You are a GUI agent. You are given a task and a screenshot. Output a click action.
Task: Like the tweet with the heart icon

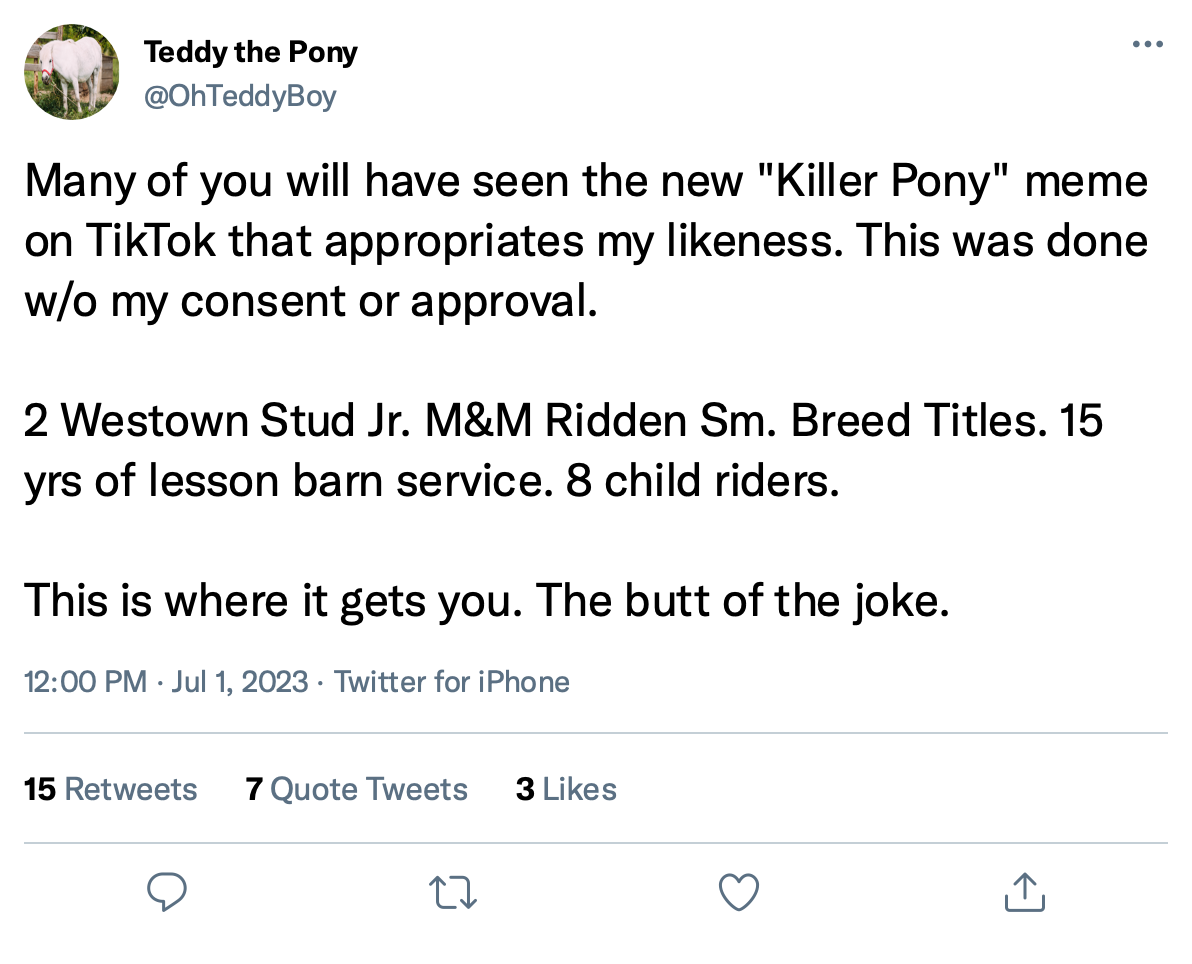(x=740, y=891)
